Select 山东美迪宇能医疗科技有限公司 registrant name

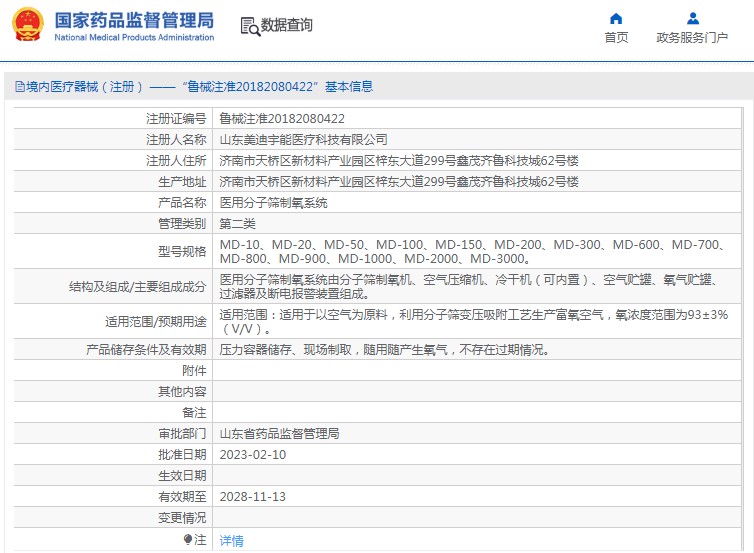pyautogui.click(x=303, y=139)
